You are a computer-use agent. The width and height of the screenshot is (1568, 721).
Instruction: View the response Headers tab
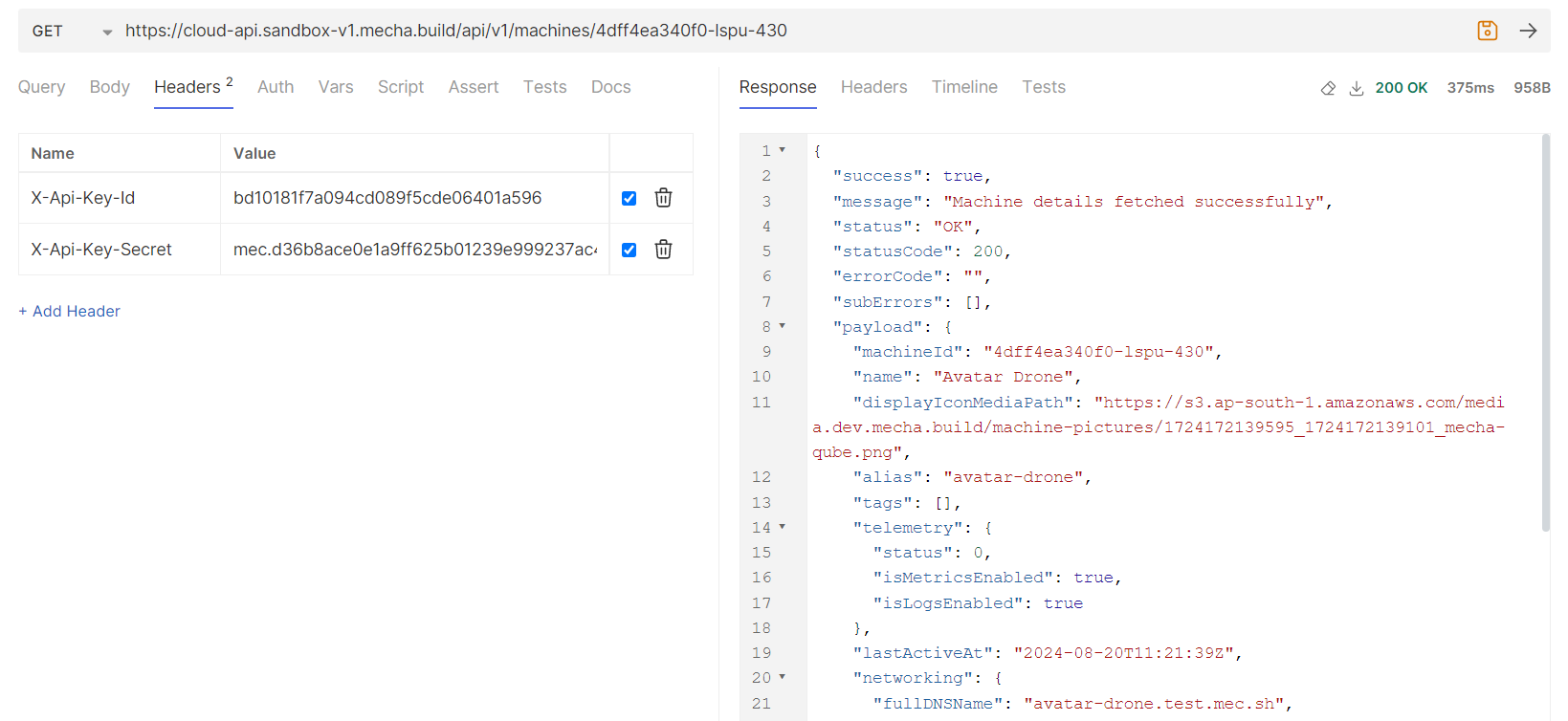874,87
